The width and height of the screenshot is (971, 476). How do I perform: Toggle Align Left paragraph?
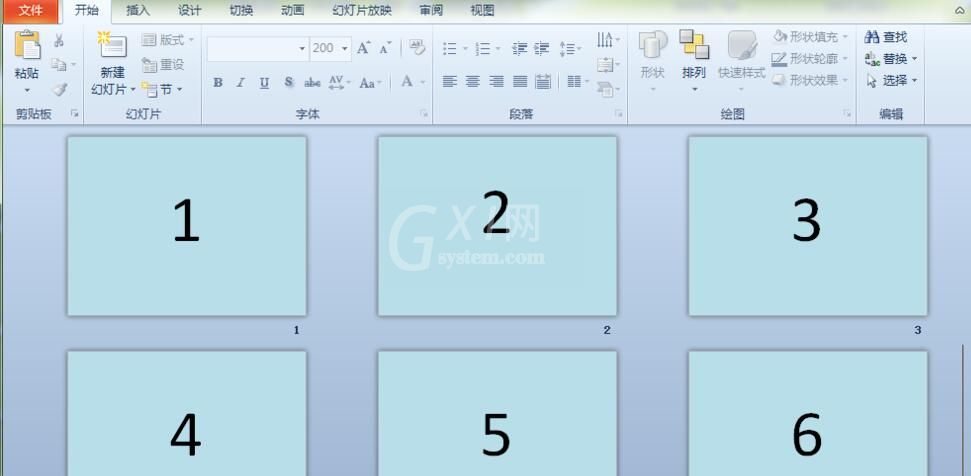coord(450,81)
